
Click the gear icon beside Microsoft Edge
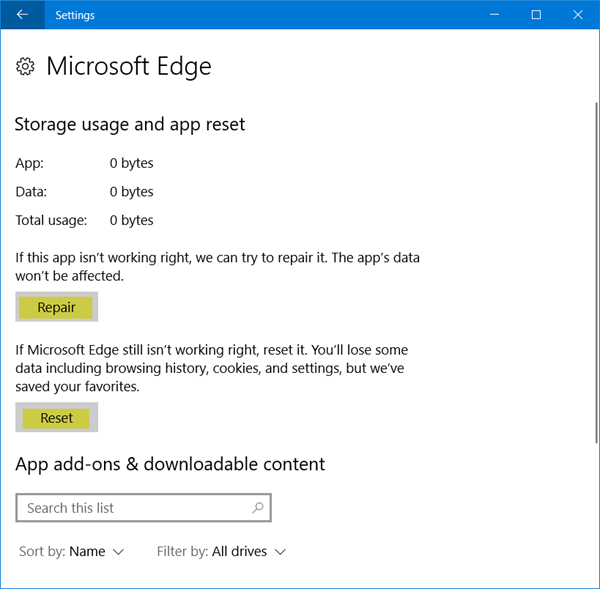(x=25, y=67)
